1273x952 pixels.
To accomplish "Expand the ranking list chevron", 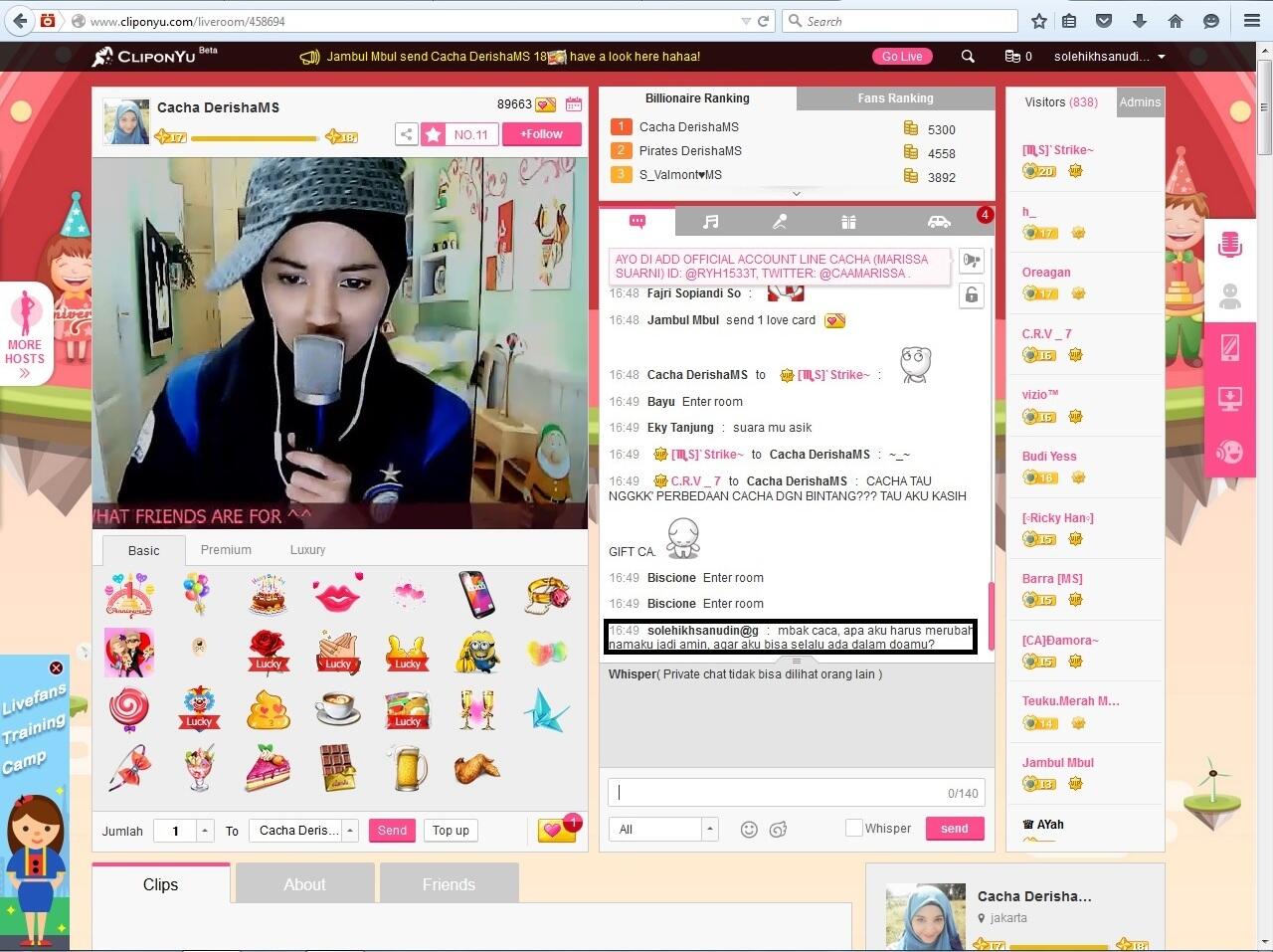I will (797, 194).
